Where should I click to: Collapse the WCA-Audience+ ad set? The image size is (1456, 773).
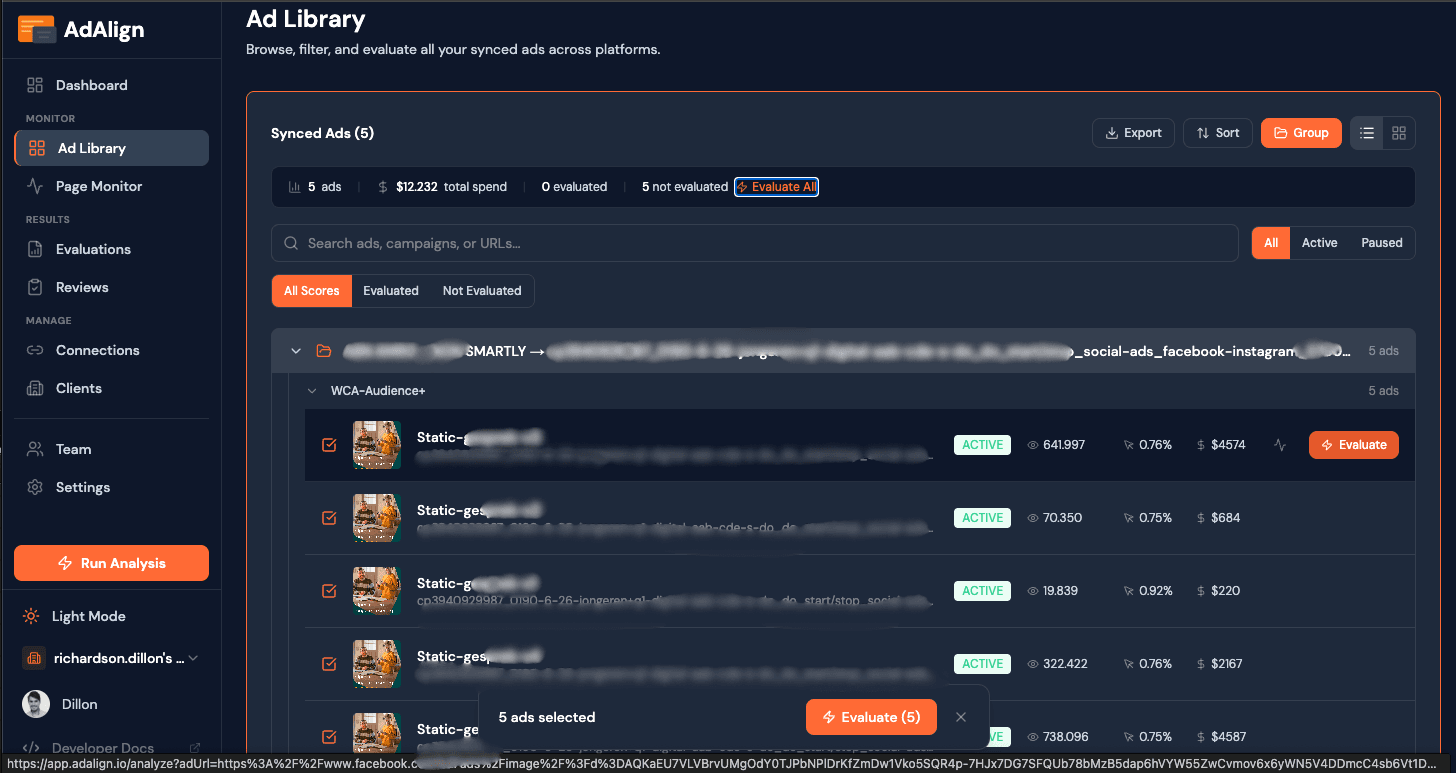pos(313,391)
